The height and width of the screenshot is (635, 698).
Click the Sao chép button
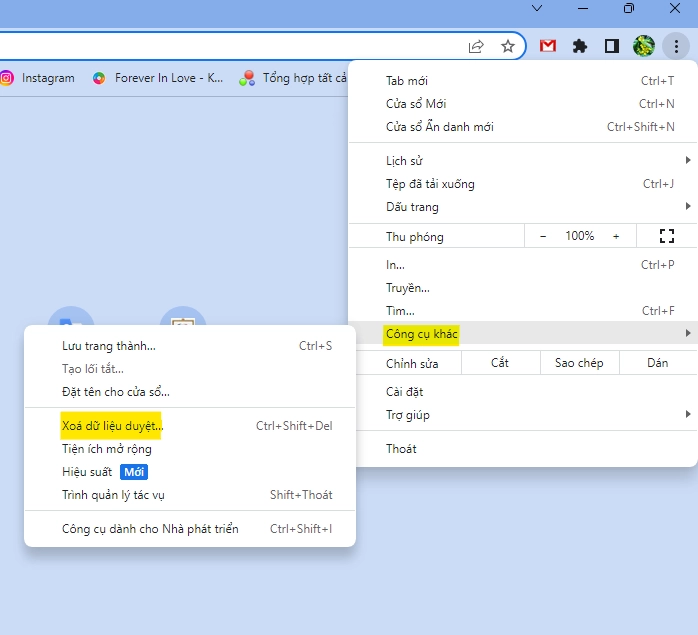pyautogui.click(x=579, y=363)
